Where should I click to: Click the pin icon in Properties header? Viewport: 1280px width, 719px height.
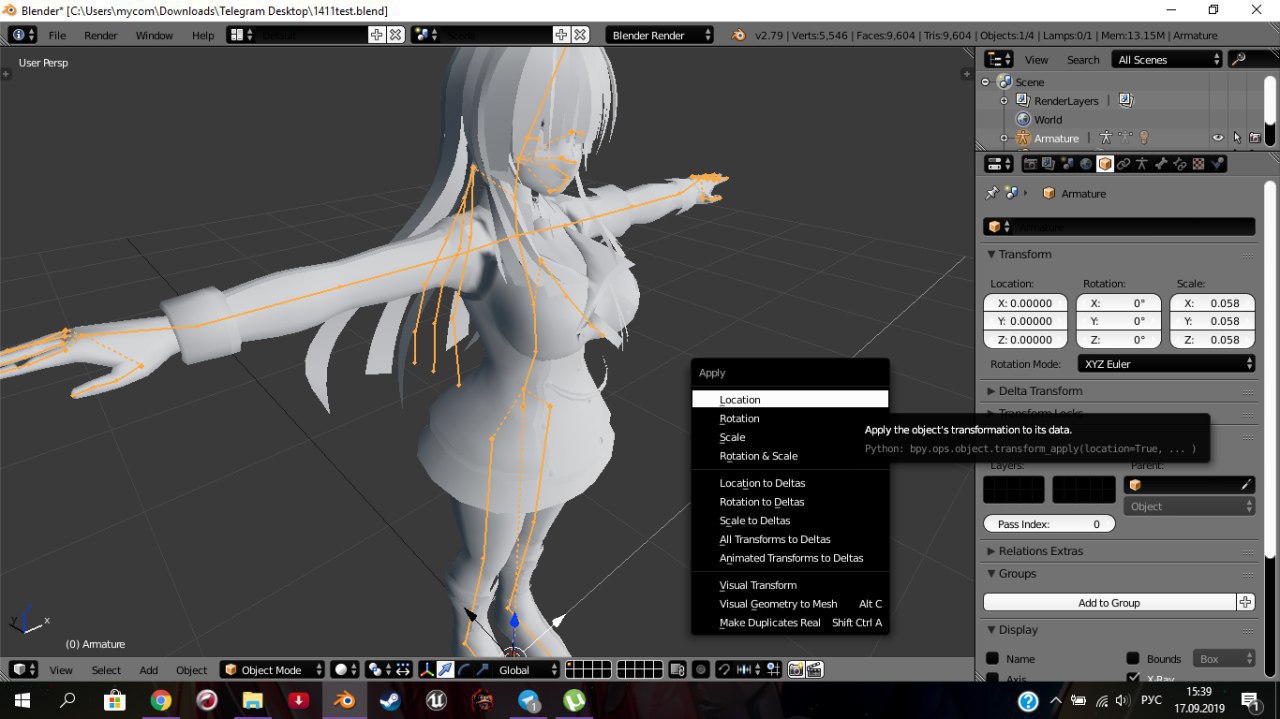pos(992,193)
